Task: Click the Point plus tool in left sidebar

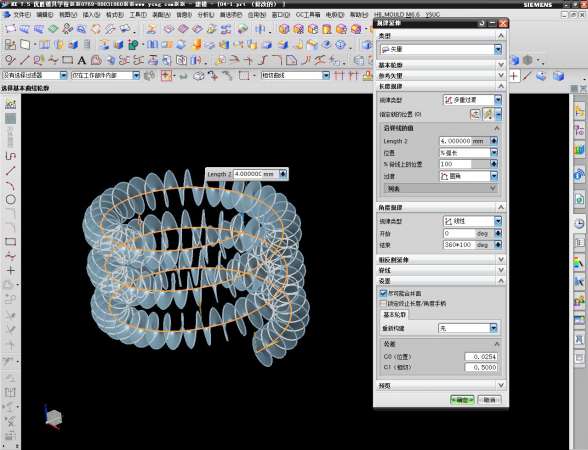Action: coord(10,270)
